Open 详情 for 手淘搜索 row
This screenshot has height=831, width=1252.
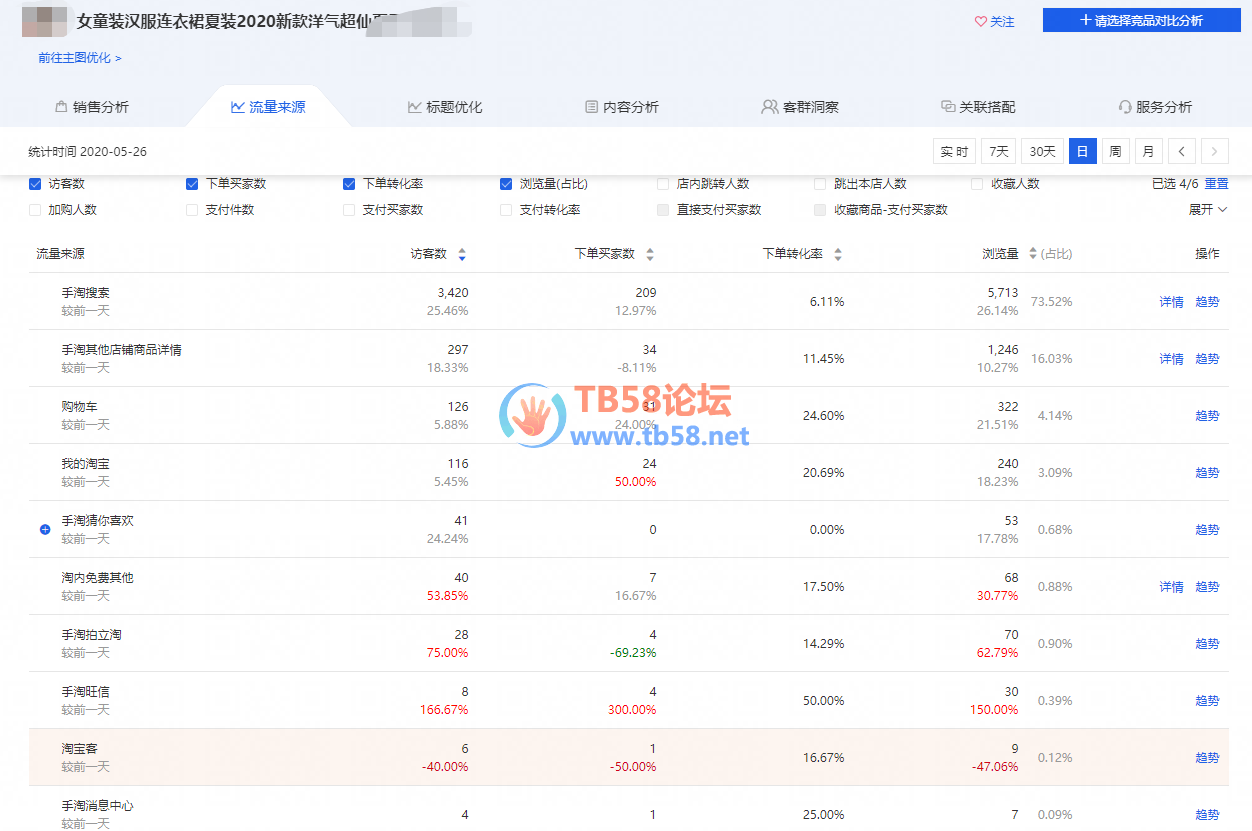click(x=1171, y=302)
